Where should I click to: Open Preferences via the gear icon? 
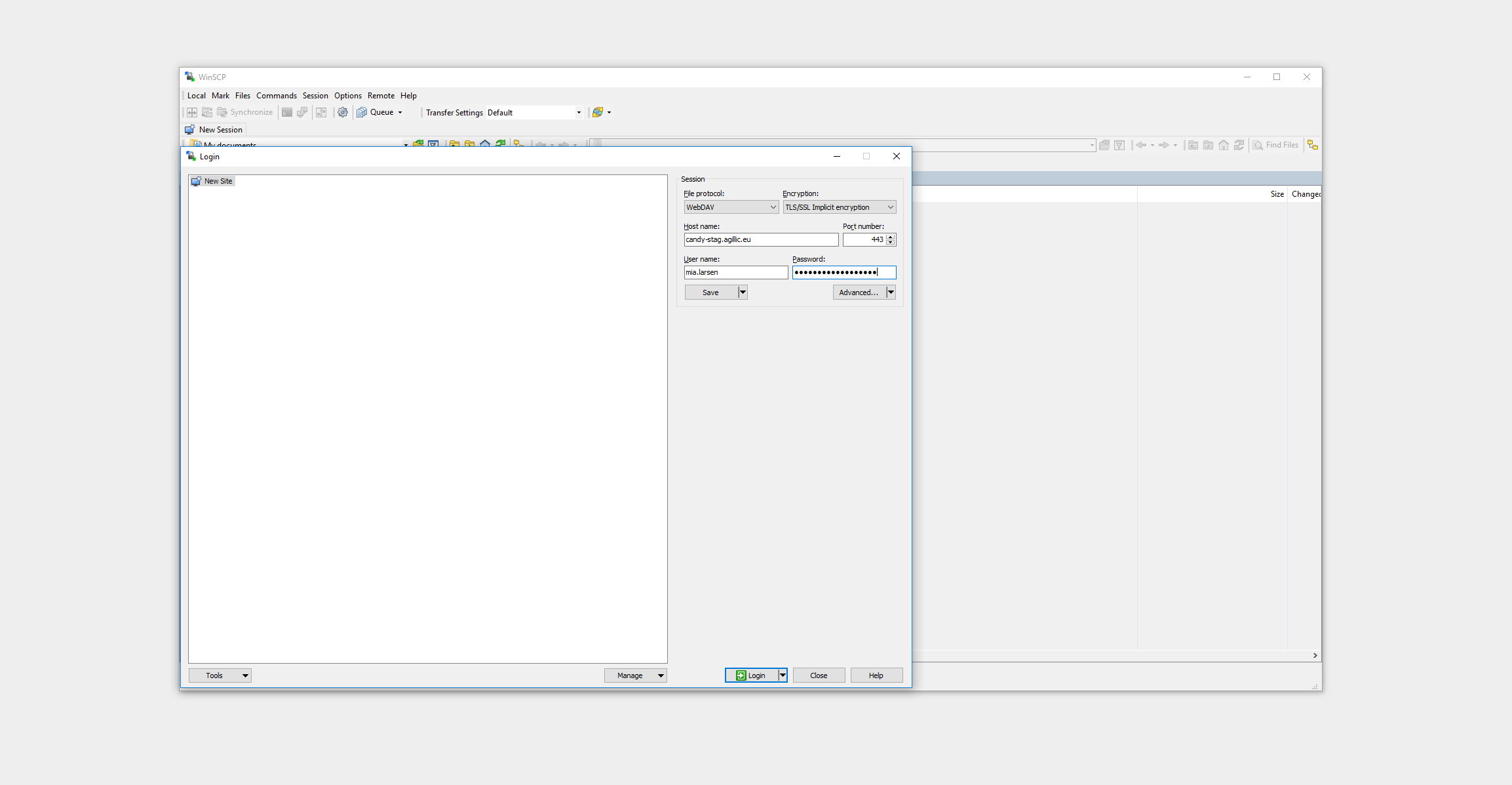(x=343, y=112)
